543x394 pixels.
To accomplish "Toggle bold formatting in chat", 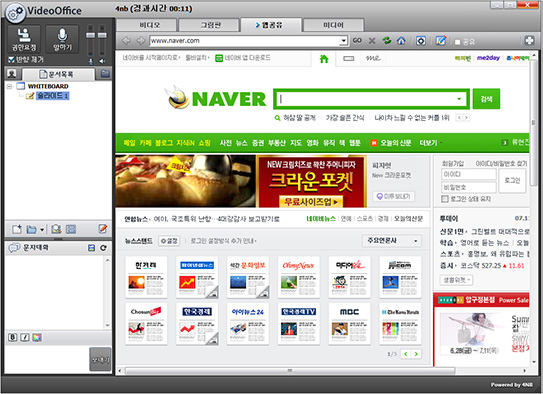I will coord(12,337).
